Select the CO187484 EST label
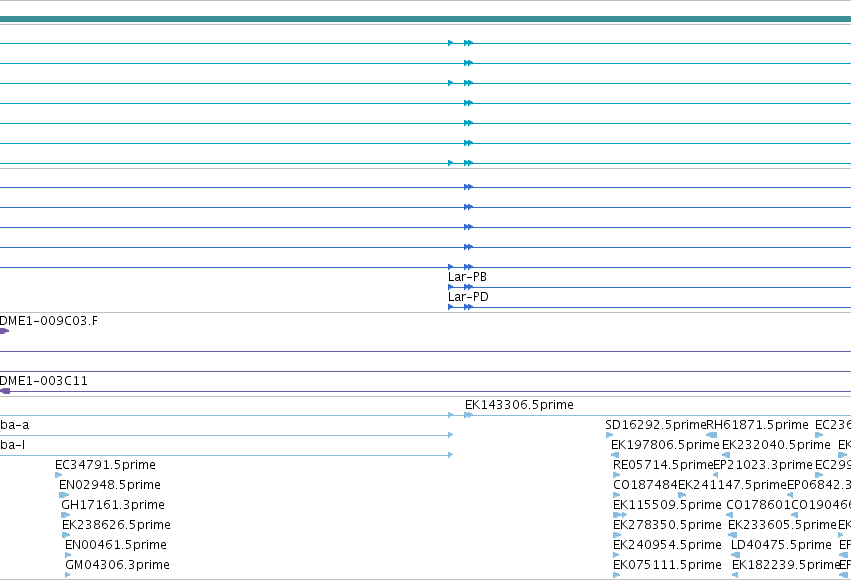This screenshot has height=580, width=851. 645,485
